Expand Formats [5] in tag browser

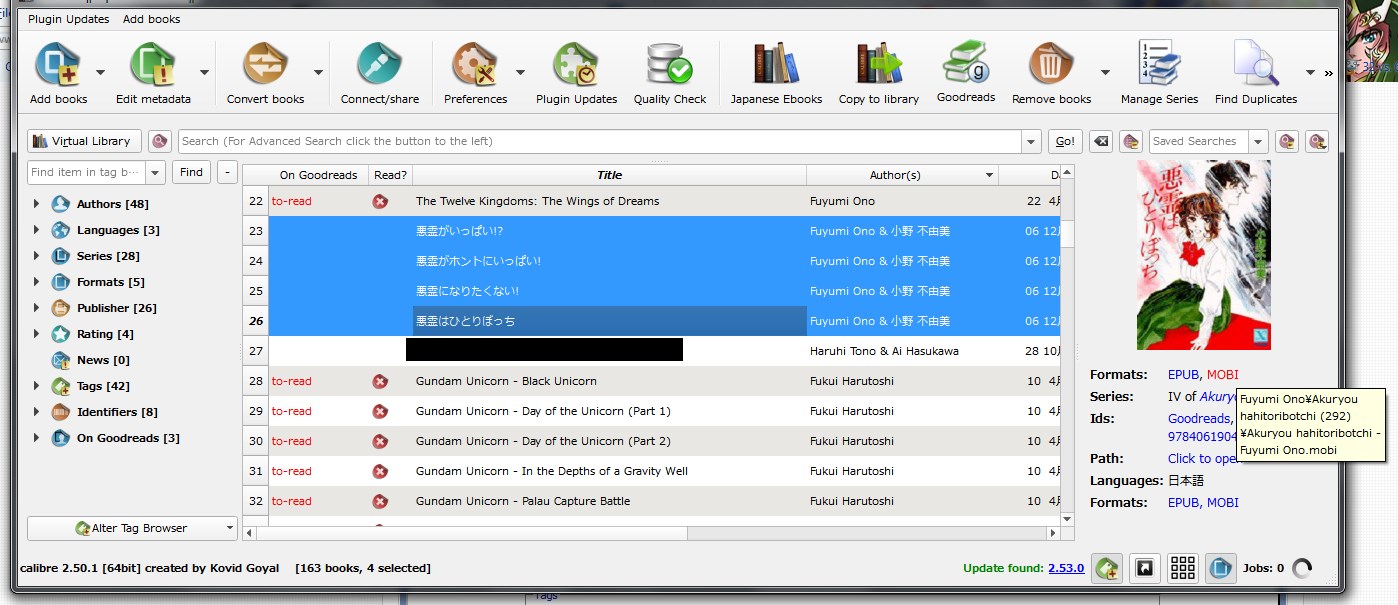coord(36,282)
